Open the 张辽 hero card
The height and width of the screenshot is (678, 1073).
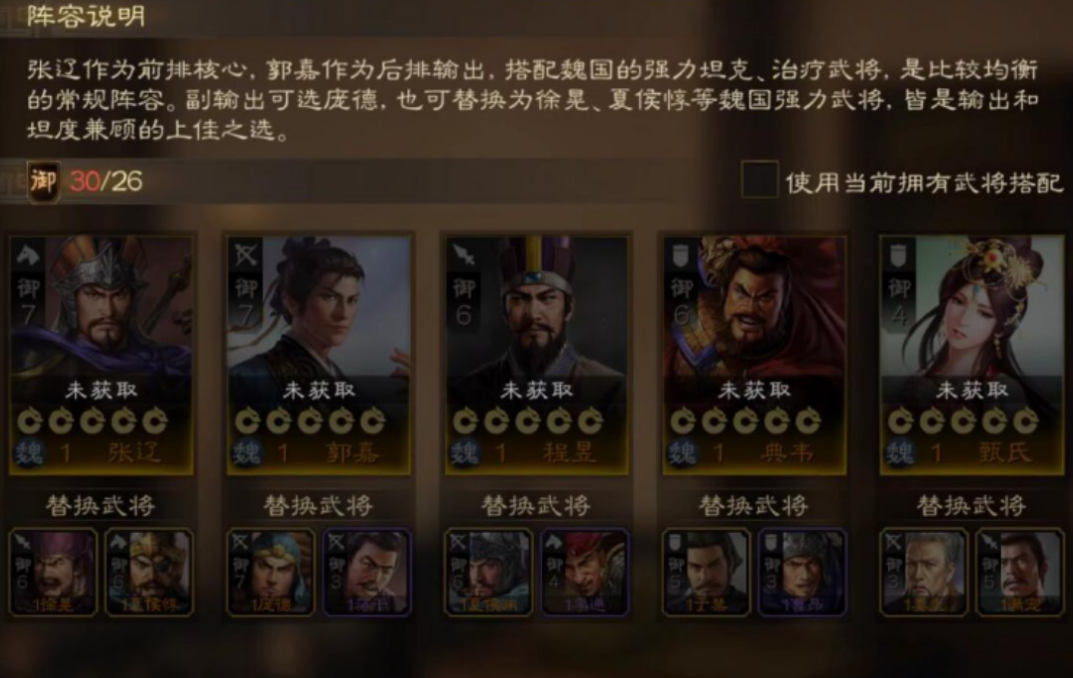click(101, 355)
